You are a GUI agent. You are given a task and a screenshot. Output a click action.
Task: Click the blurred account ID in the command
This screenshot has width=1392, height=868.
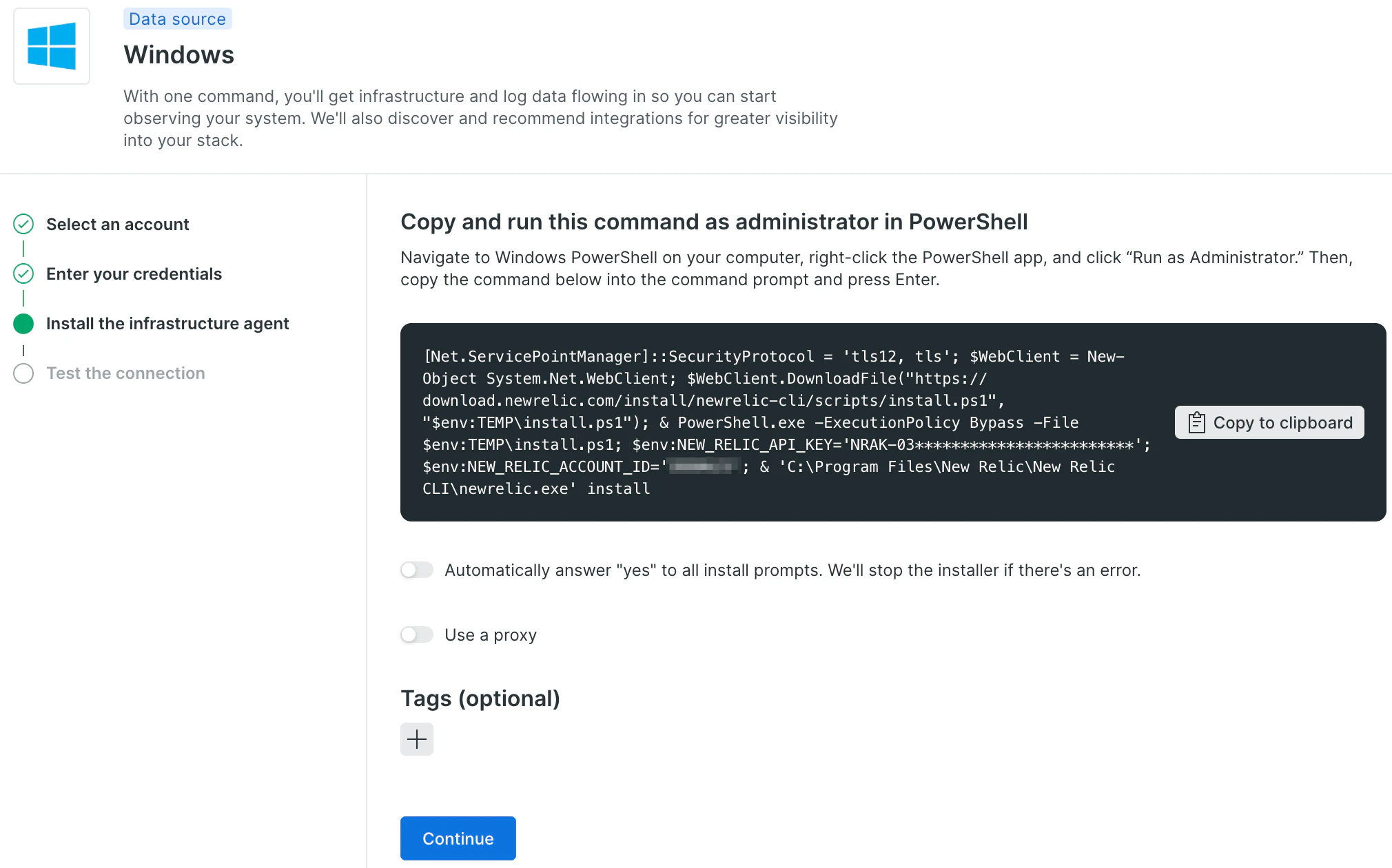703,466
